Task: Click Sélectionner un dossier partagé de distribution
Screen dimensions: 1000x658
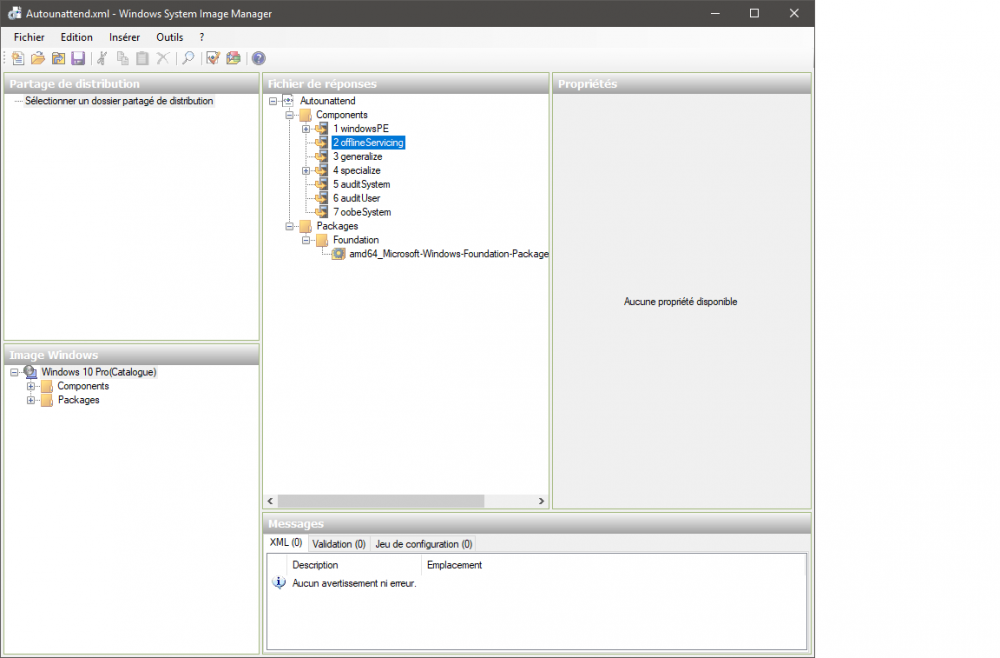Action: (x=118, y=101)
